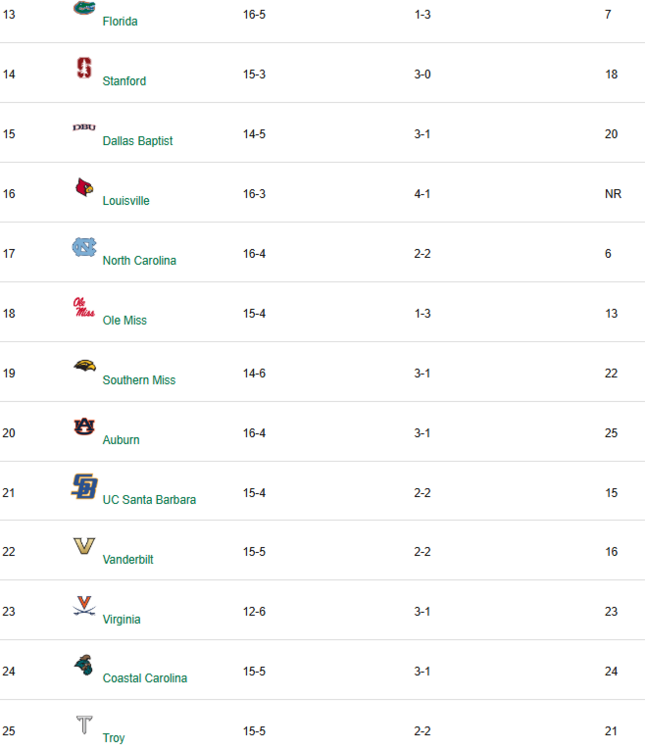Click the Dallas Baptist DBU logo
The height and width of the screenshot is (750, 645).
[x=84, y=128]
